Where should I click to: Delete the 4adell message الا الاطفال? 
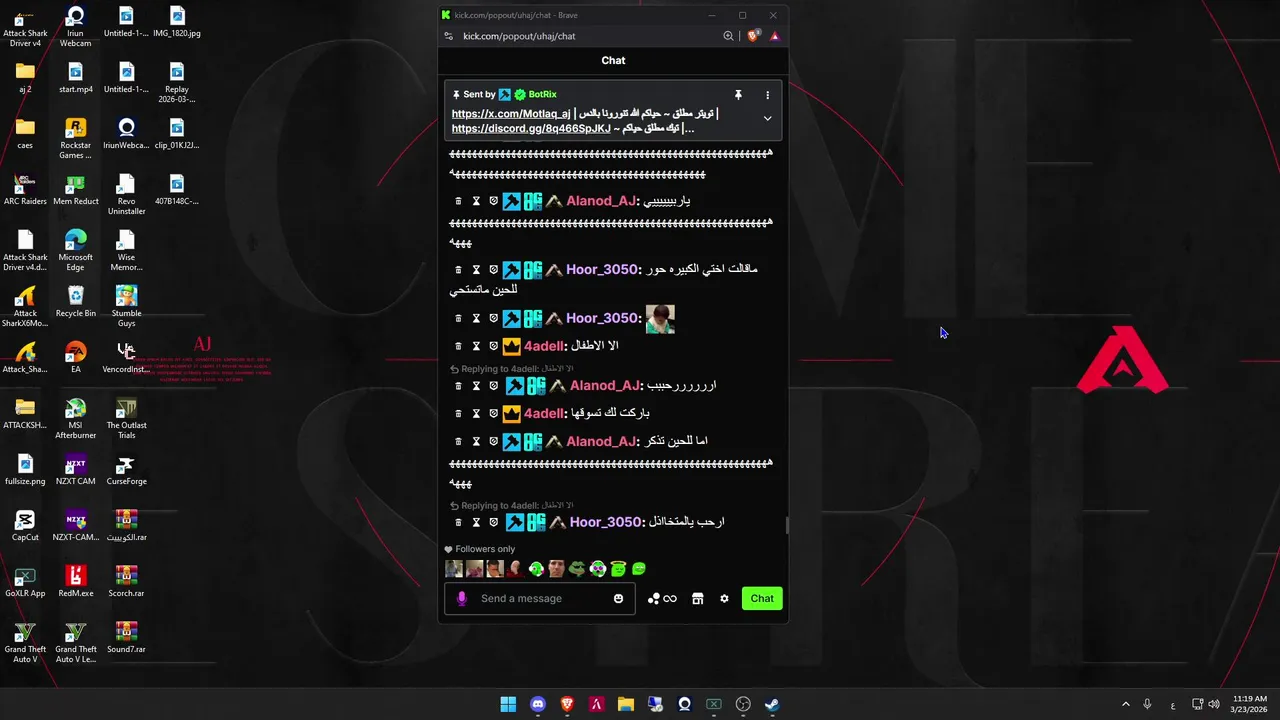pos(458,346)
